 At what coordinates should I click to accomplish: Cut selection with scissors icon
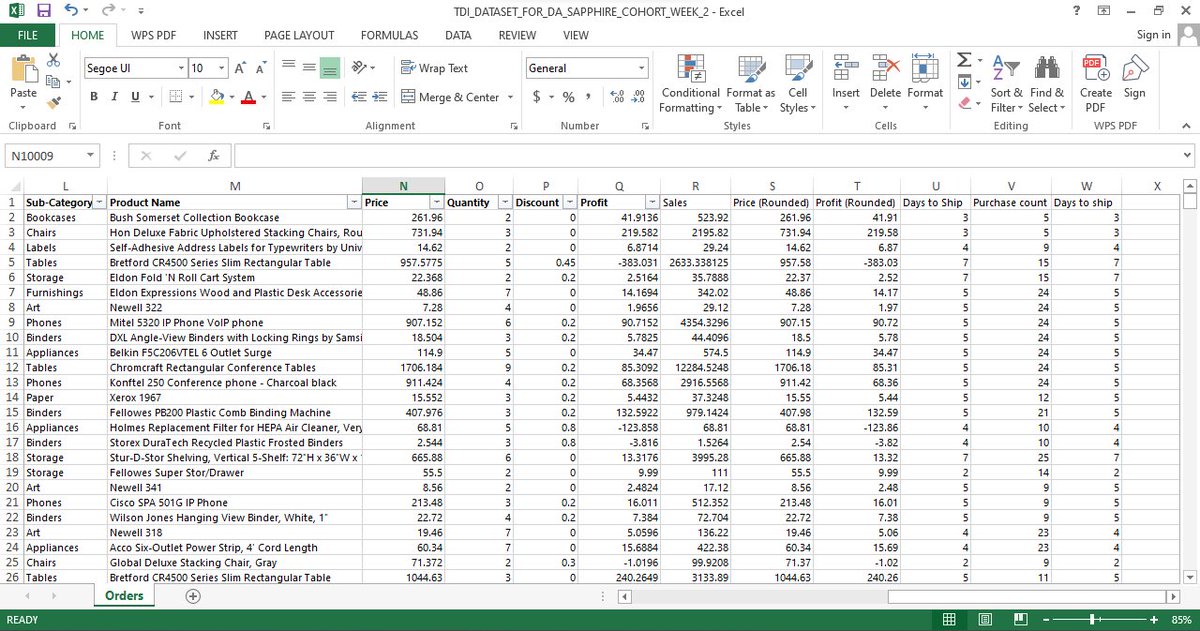[53, 61]
